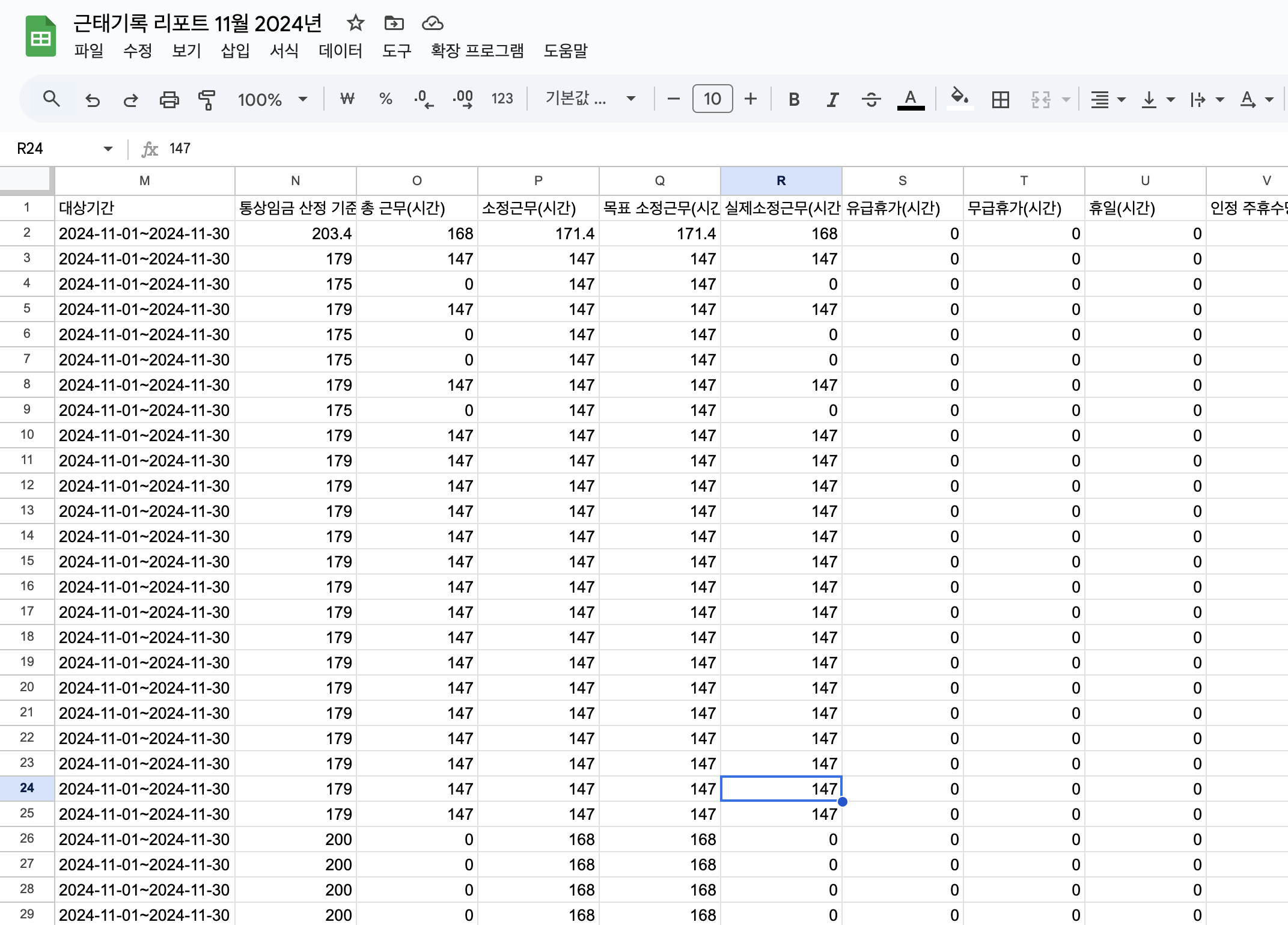Expand the 기본값 font dropdown
Viewport: 1288px width, 925px height.
point(590,99)
